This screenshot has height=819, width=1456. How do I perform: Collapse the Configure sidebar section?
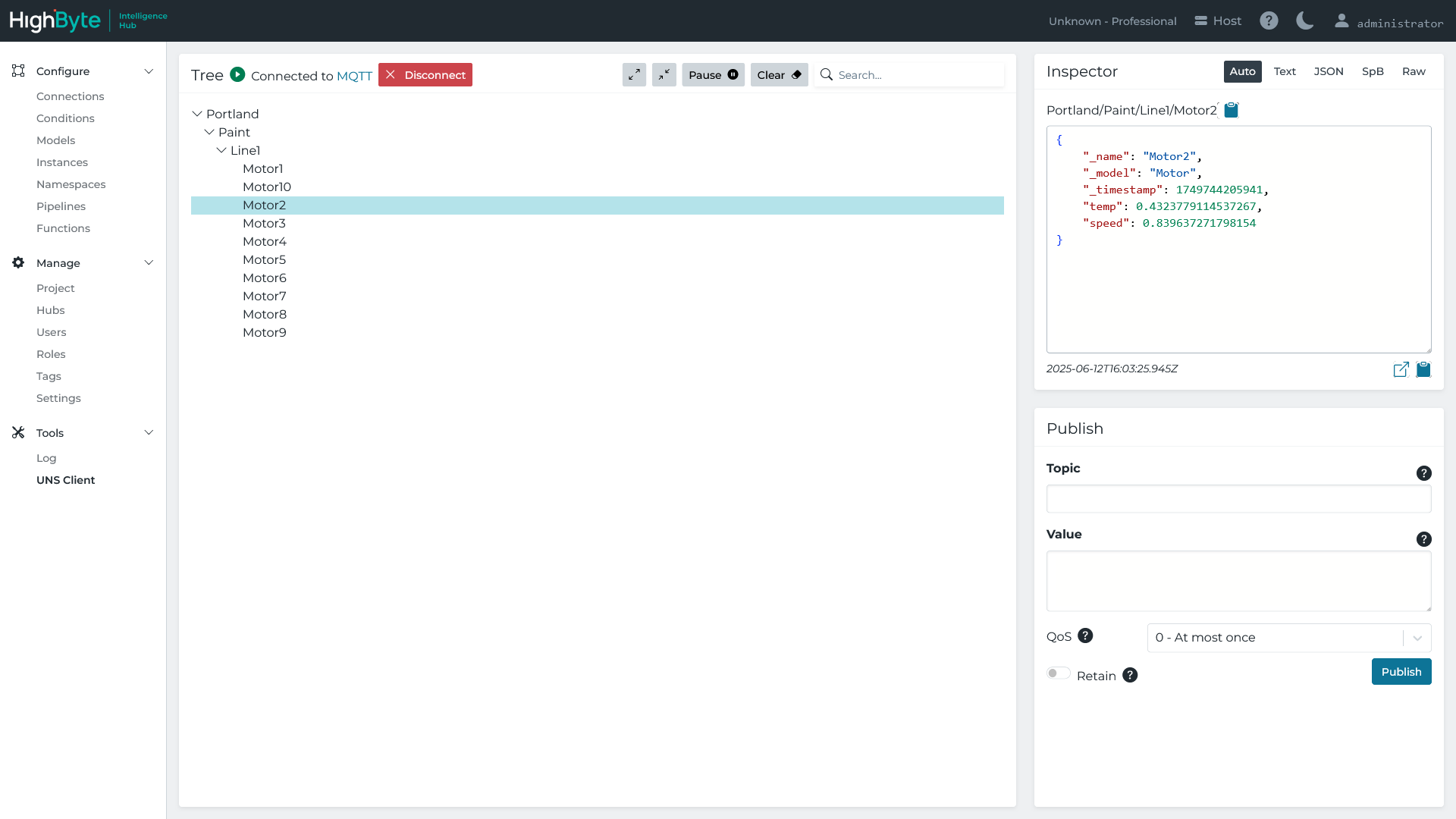[x=149, y=71]
